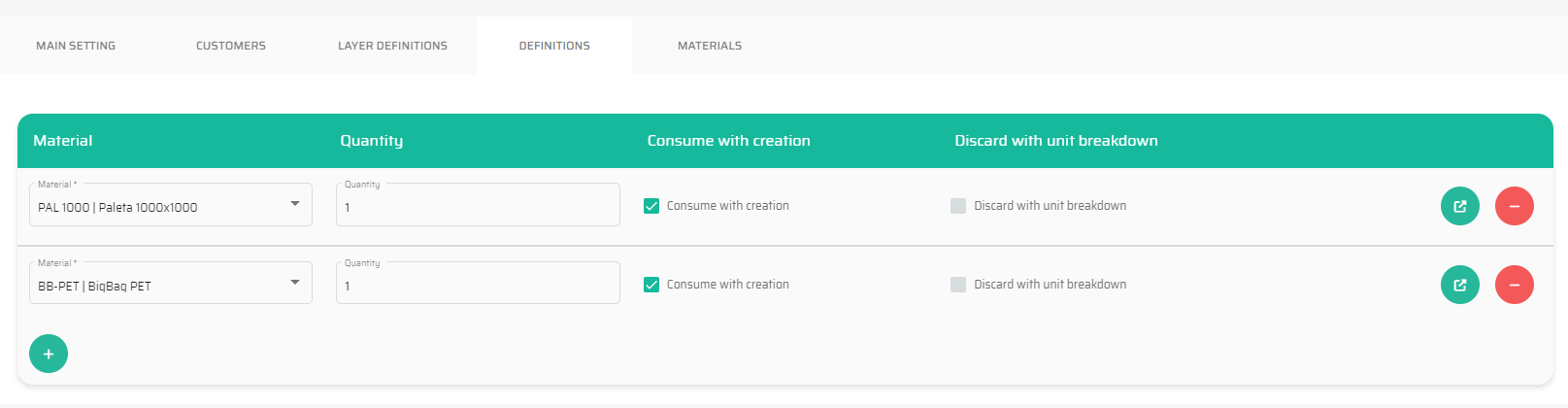Focus the Quantity field of BB-PET row

click(x=478, y=286)
